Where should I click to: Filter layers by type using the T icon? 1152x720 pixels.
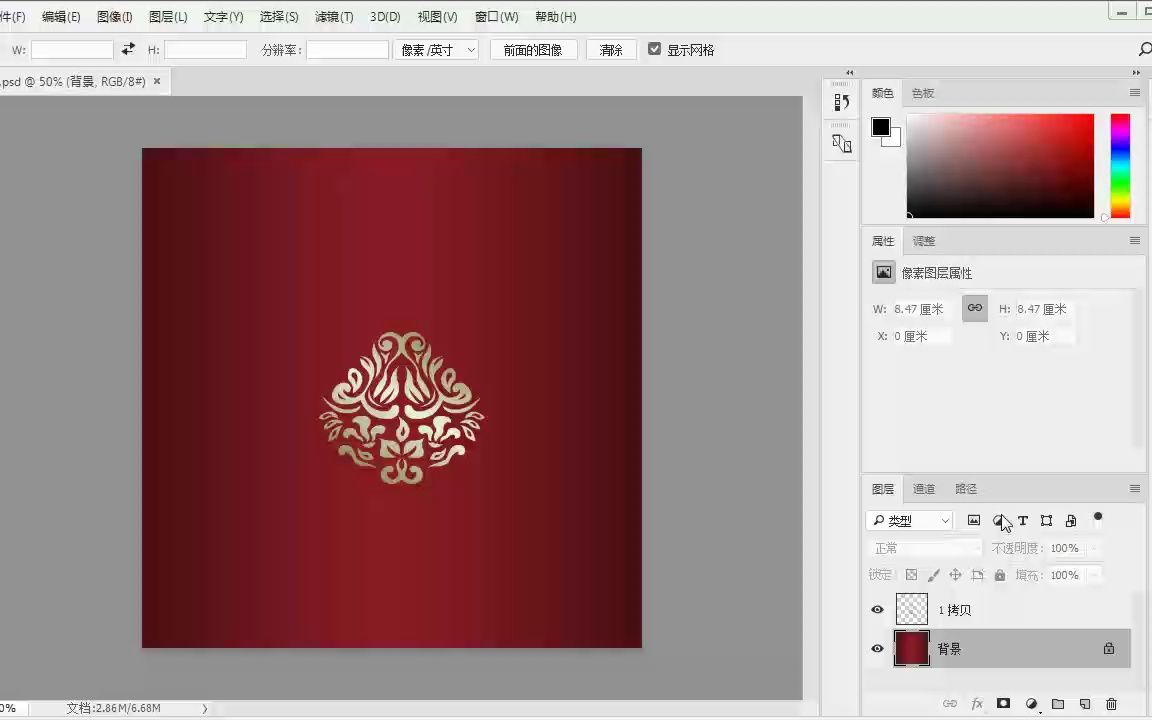[x=1022, y=520]
